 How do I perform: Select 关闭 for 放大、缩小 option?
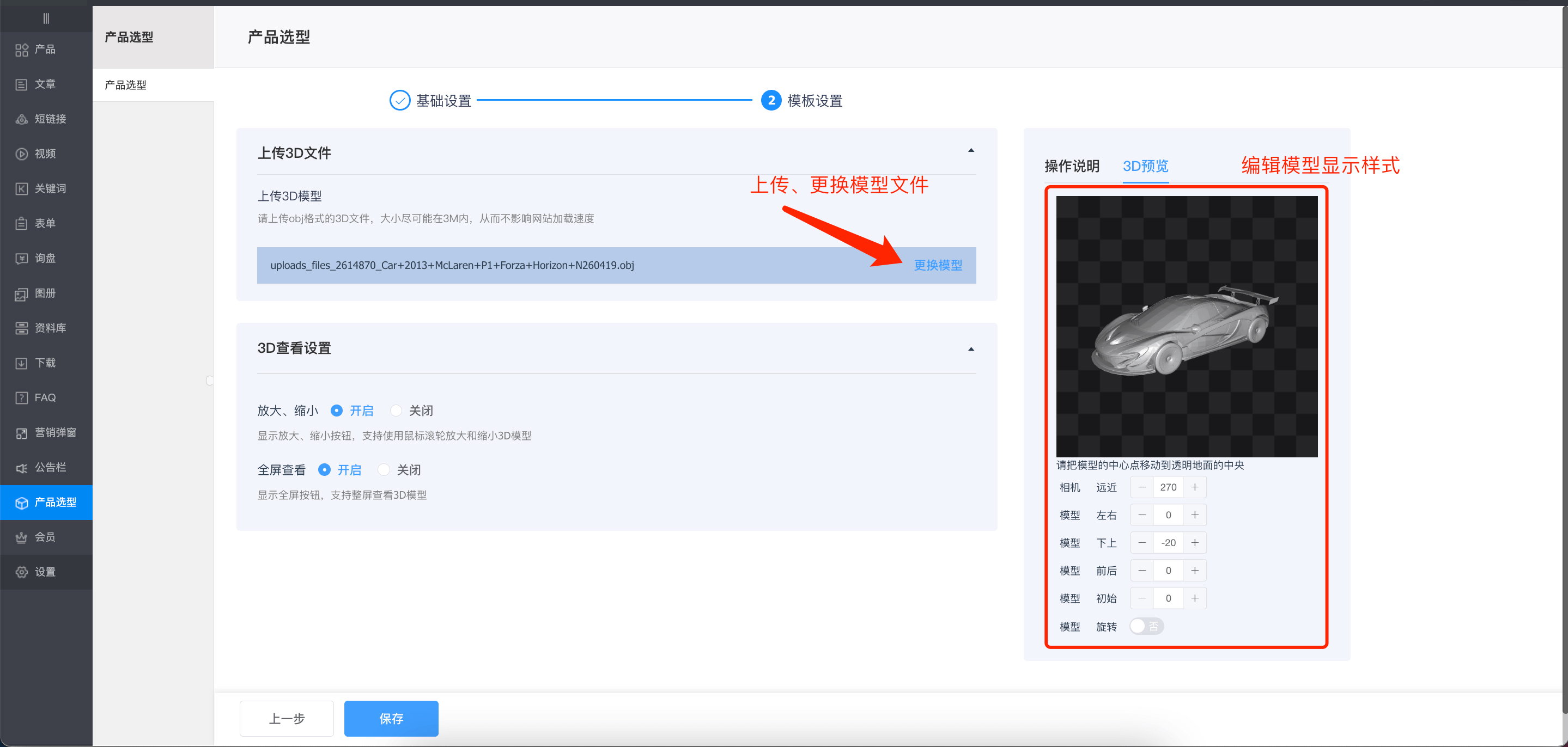(396, 411)
